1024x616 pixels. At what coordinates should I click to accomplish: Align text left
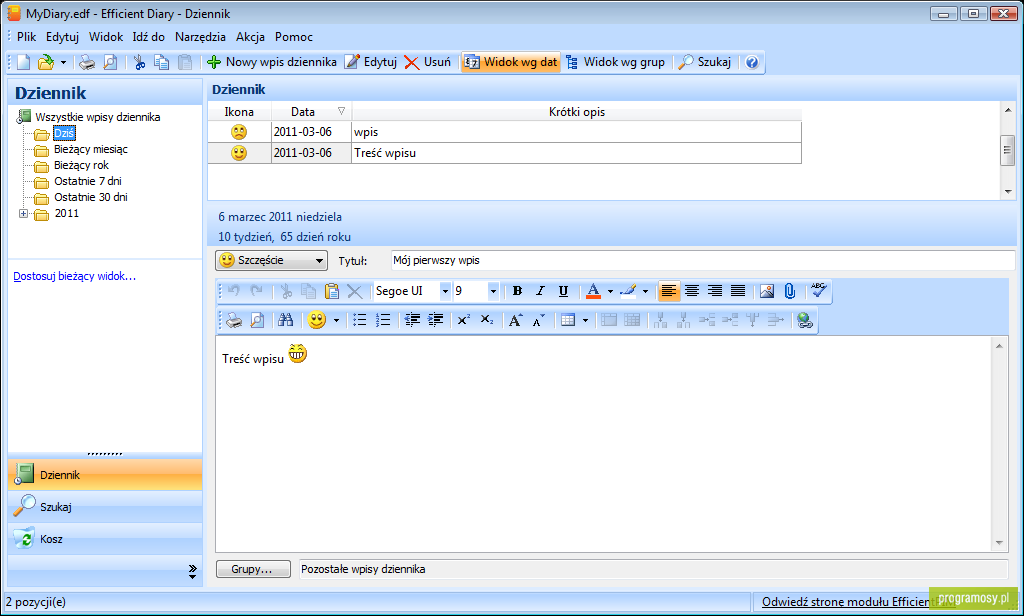click(x=668, y=291)
